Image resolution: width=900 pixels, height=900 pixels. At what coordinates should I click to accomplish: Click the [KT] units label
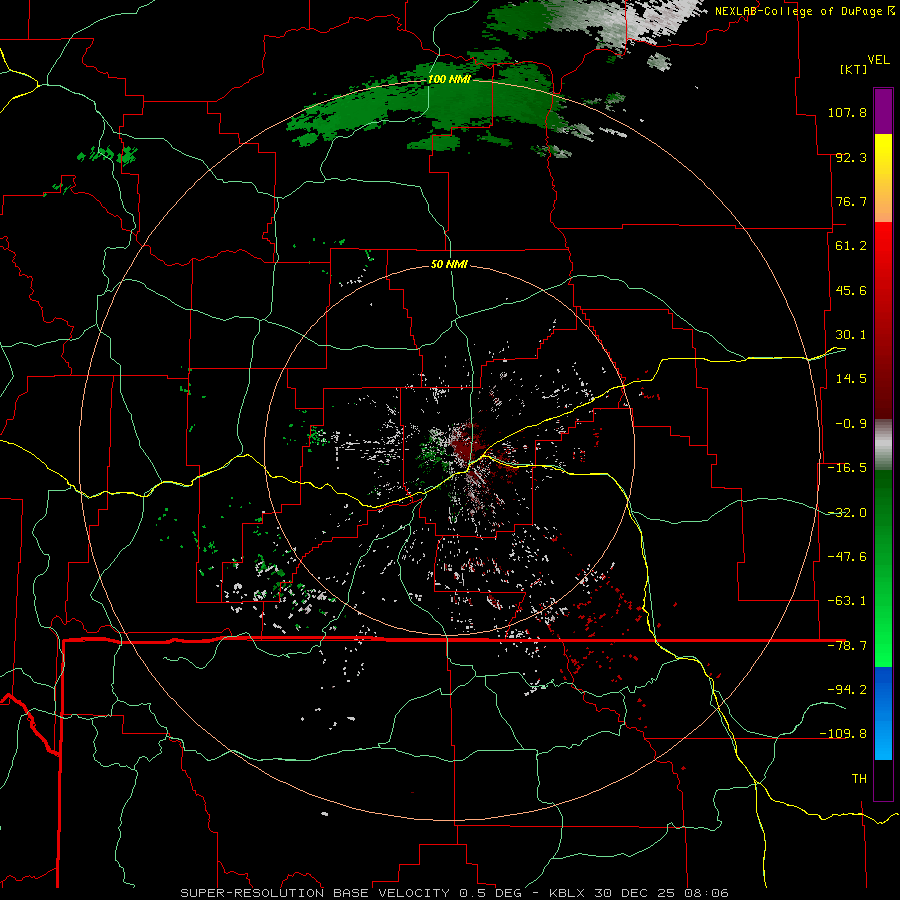pyautogui.click(x=854, y=69)
